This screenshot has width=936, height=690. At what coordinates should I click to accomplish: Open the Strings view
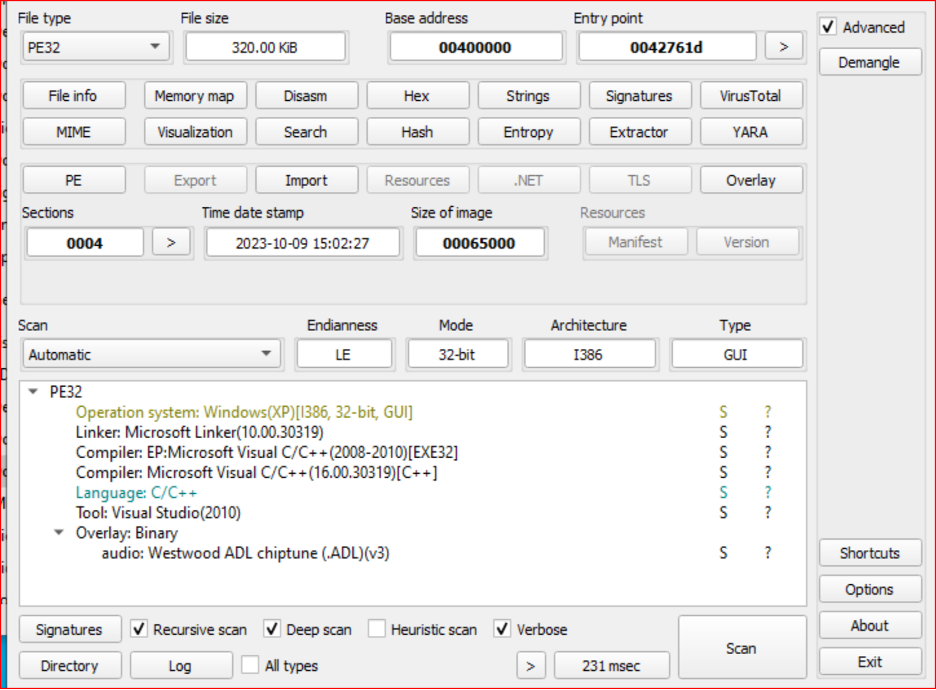(528, 96)
